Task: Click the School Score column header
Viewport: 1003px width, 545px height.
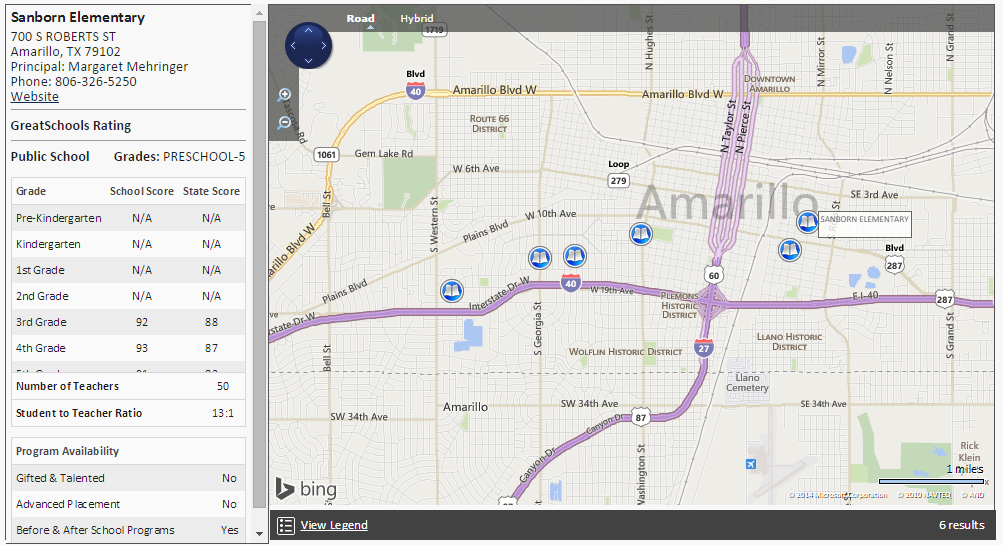Action: pyautogui.click(x=141, y=191)
